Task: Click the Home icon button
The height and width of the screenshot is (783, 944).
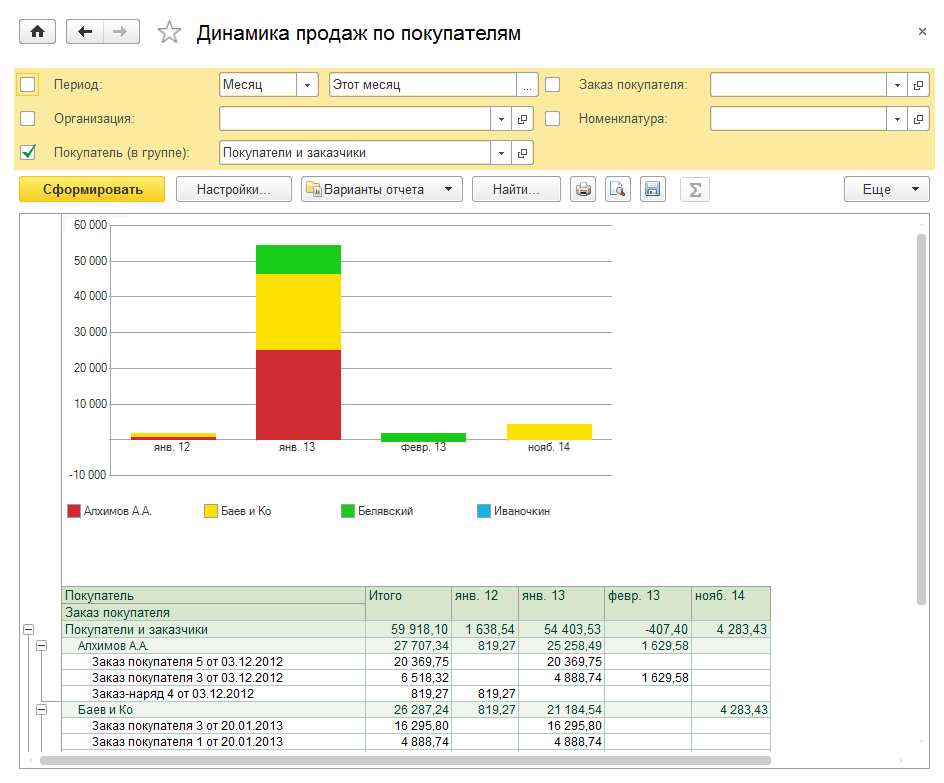Action: pos(38,32)
